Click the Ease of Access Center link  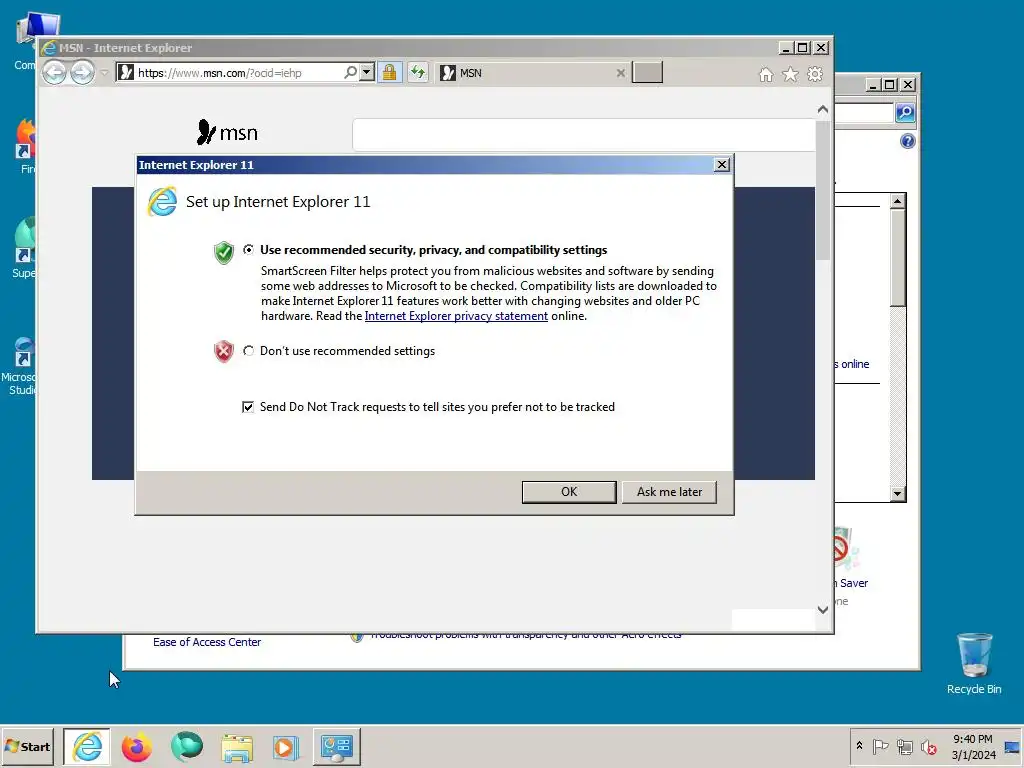point(206,642)
